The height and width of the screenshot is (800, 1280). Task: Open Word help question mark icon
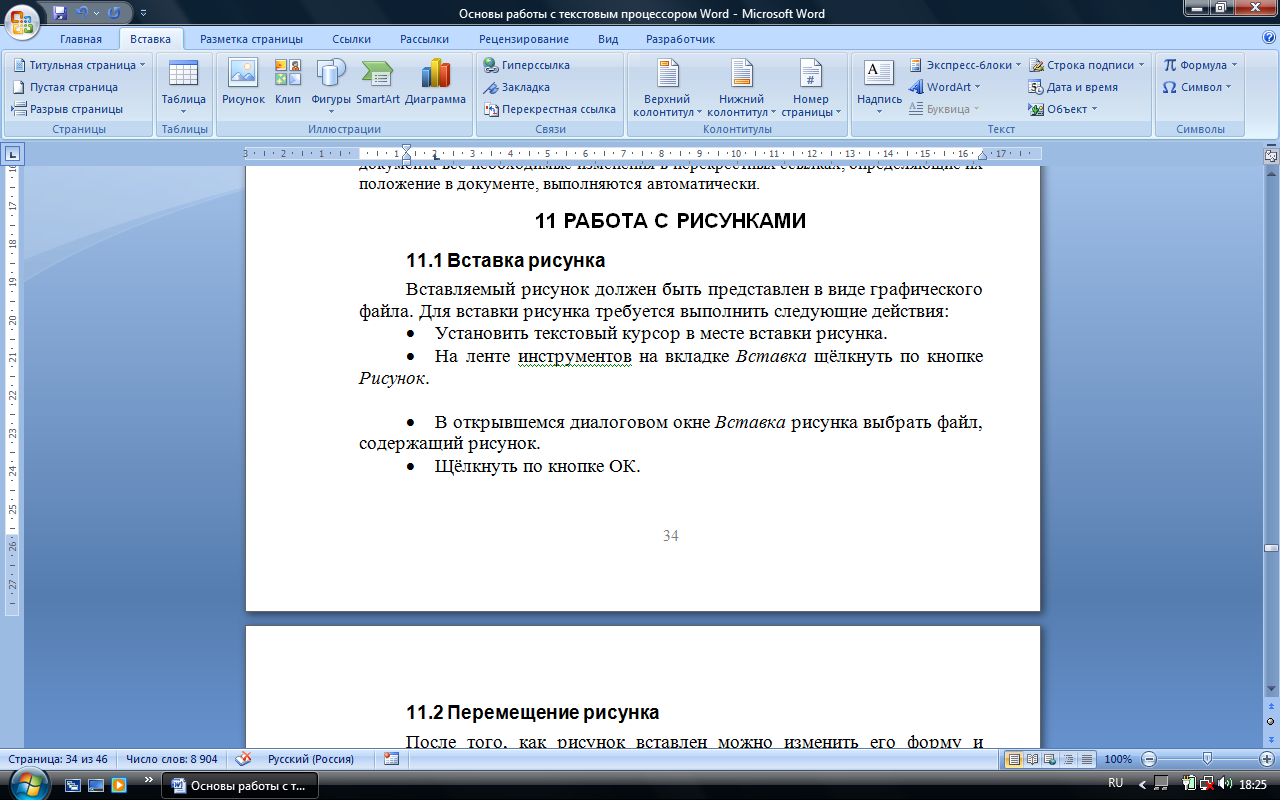(x=1268, y=39)
